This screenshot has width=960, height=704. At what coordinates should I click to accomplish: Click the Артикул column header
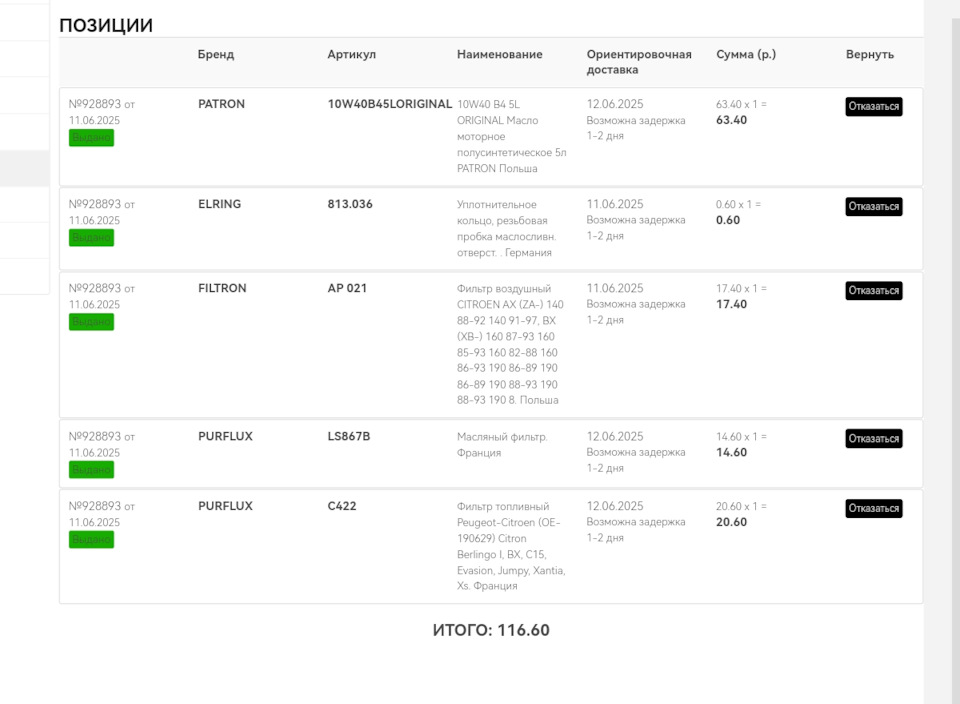click(351, 55)
